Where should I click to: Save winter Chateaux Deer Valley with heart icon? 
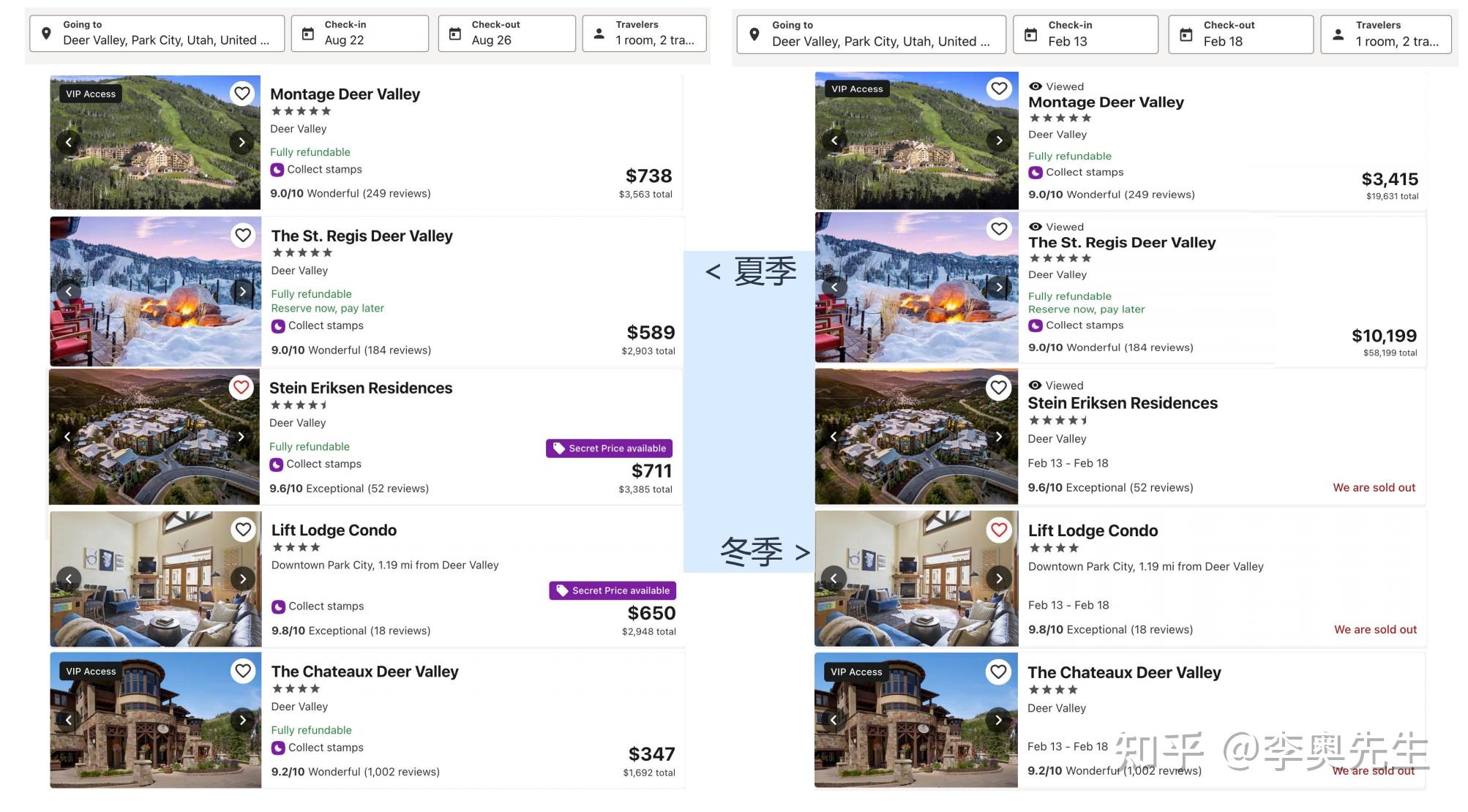[x=999, y=672]
